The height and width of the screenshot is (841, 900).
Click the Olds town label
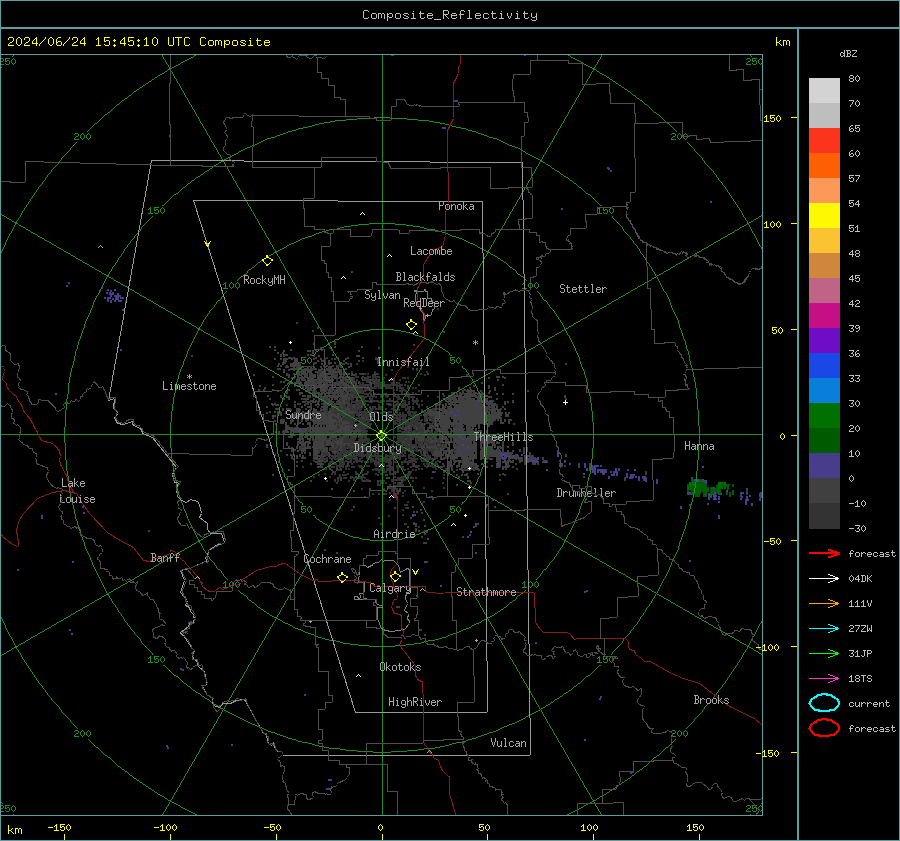click(381, 417)
